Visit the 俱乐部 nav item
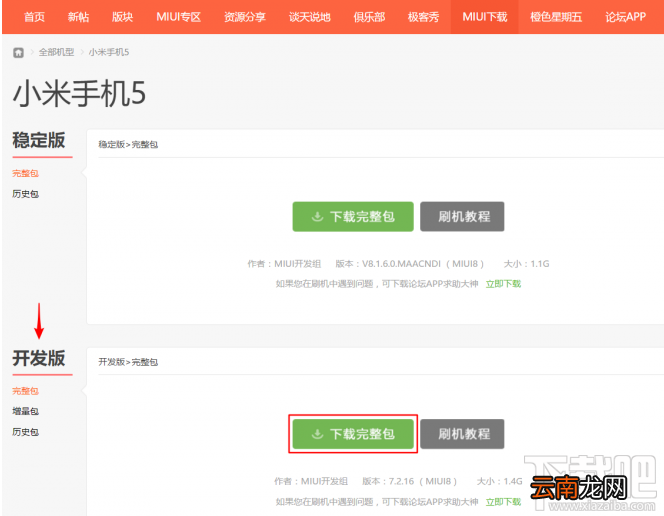 tap(369, 17)
